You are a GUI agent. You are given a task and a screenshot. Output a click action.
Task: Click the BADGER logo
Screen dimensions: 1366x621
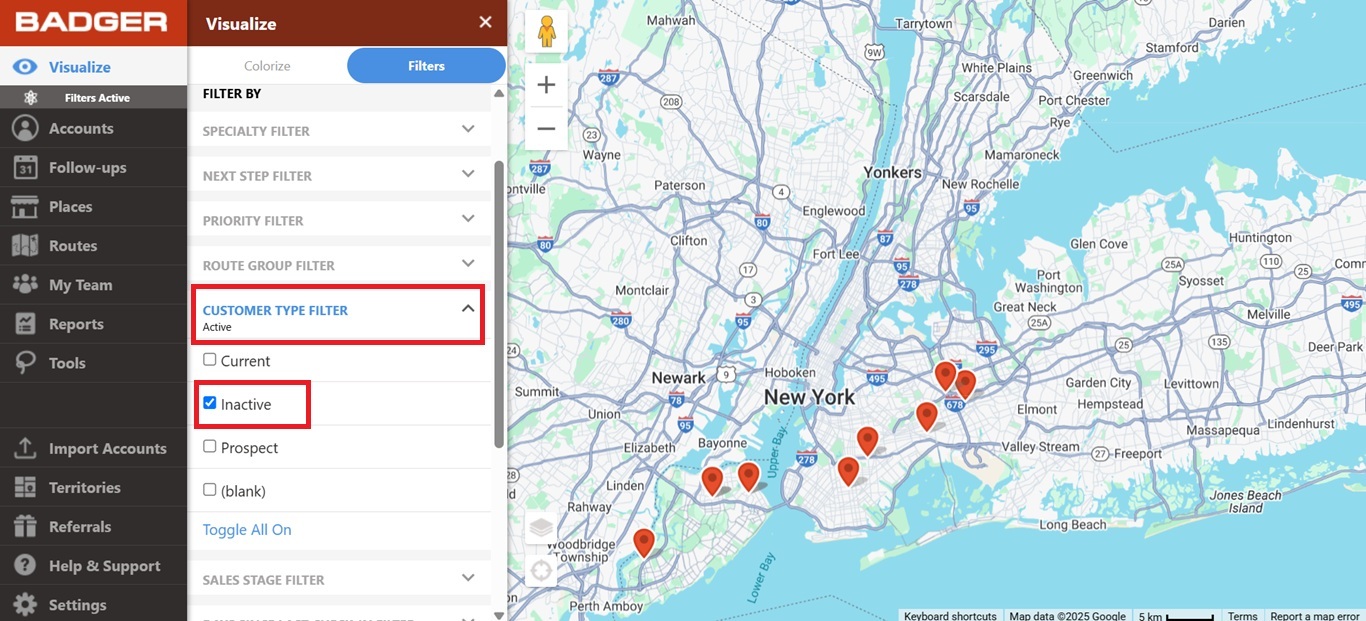(x=91, y=22)
